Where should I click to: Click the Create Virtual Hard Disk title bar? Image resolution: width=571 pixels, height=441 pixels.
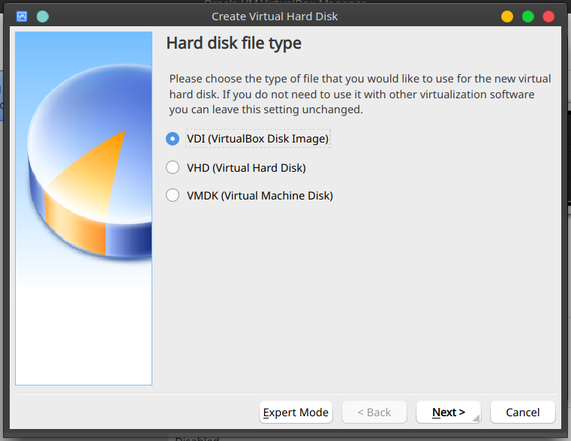tap(275, 16)
